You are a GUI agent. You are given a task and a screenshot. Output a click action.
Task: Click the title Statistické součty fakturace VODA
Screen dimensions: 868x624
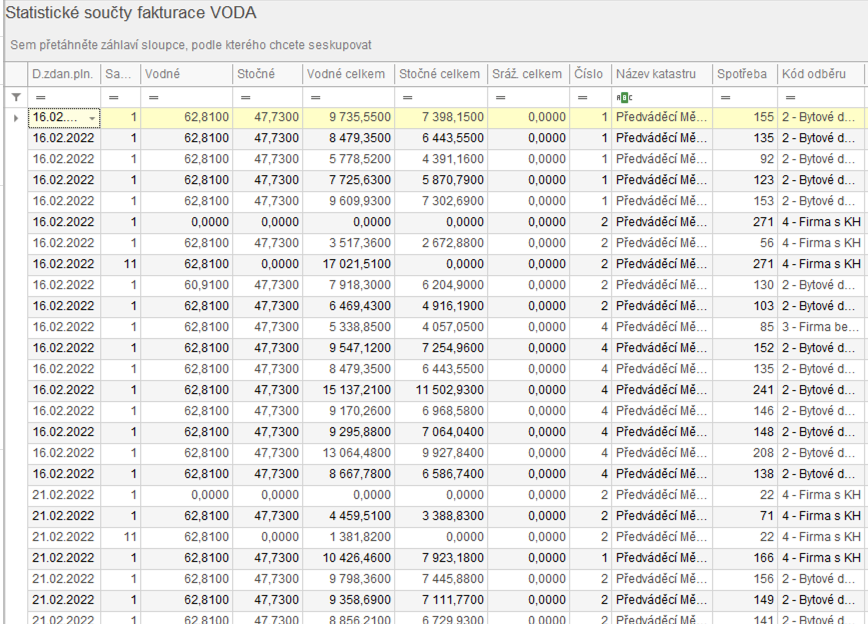pyautogui.click(x=131, y=13)
